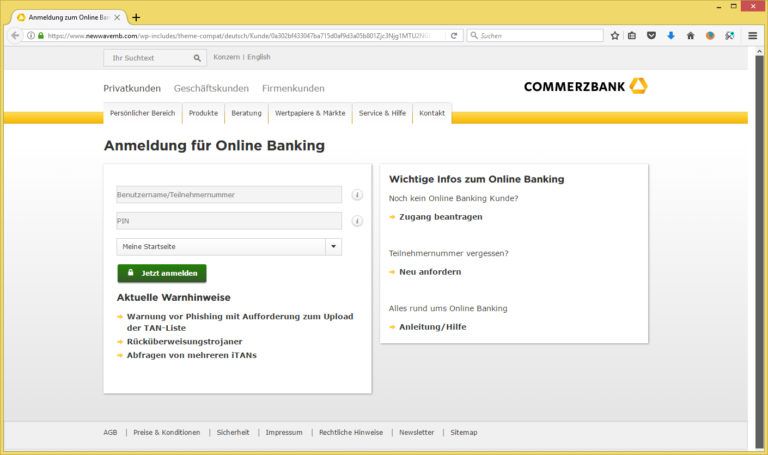Focus the Benutzername/Teilnehmernummer input field

229,195
